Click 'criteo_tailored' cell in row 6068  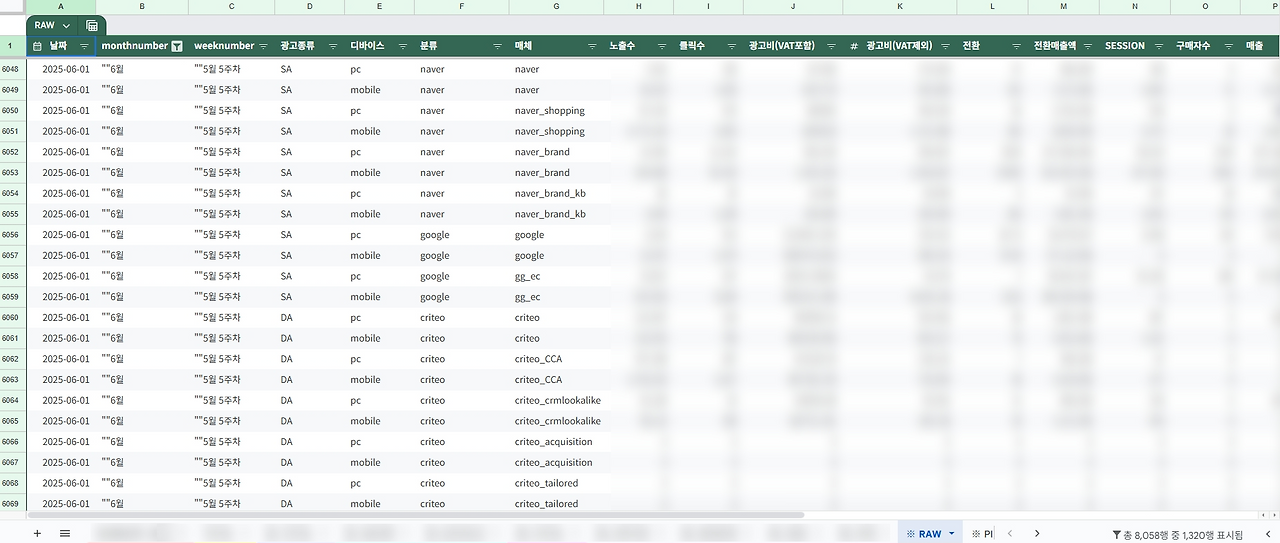(556, 484)
